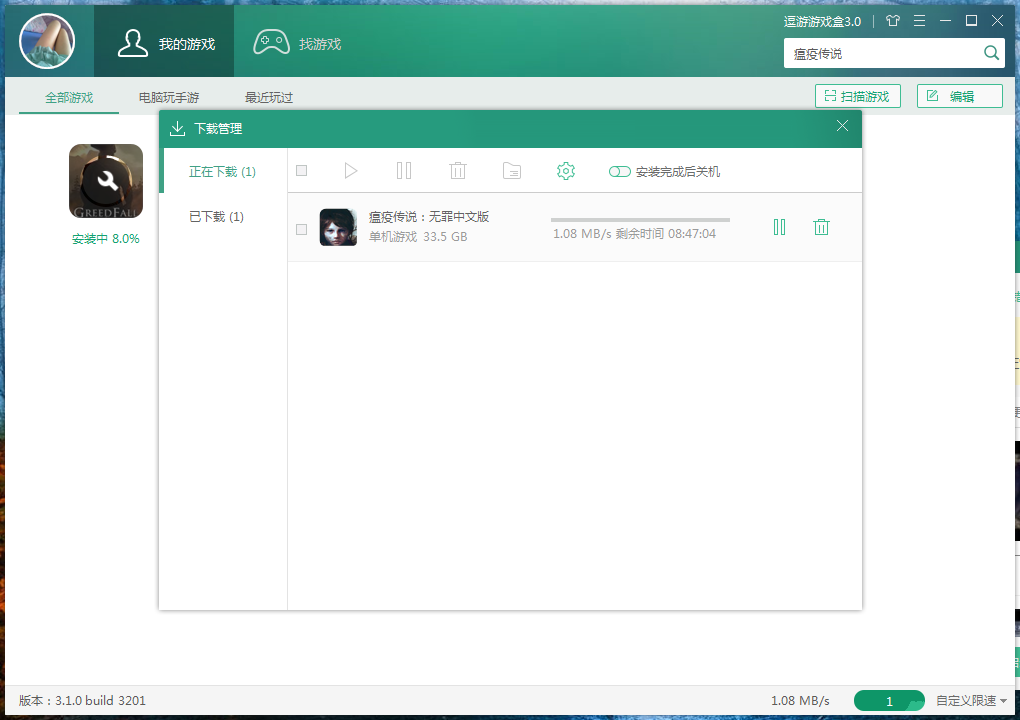
Task: Click the 下载管理 dialog title icon
Action: coord(177,128)
